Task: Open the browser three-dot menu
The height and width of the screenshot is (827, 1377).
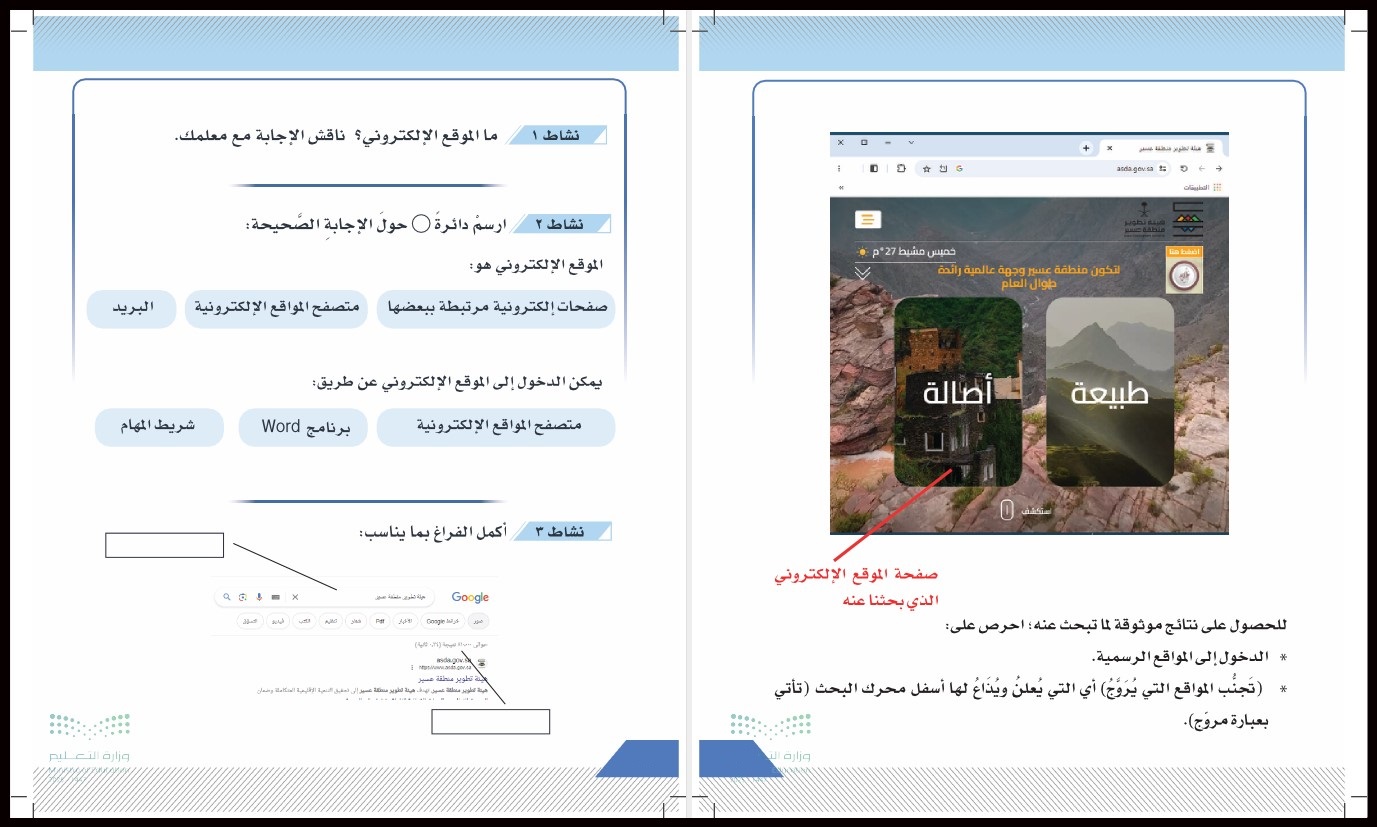Action: coord(839,168)
